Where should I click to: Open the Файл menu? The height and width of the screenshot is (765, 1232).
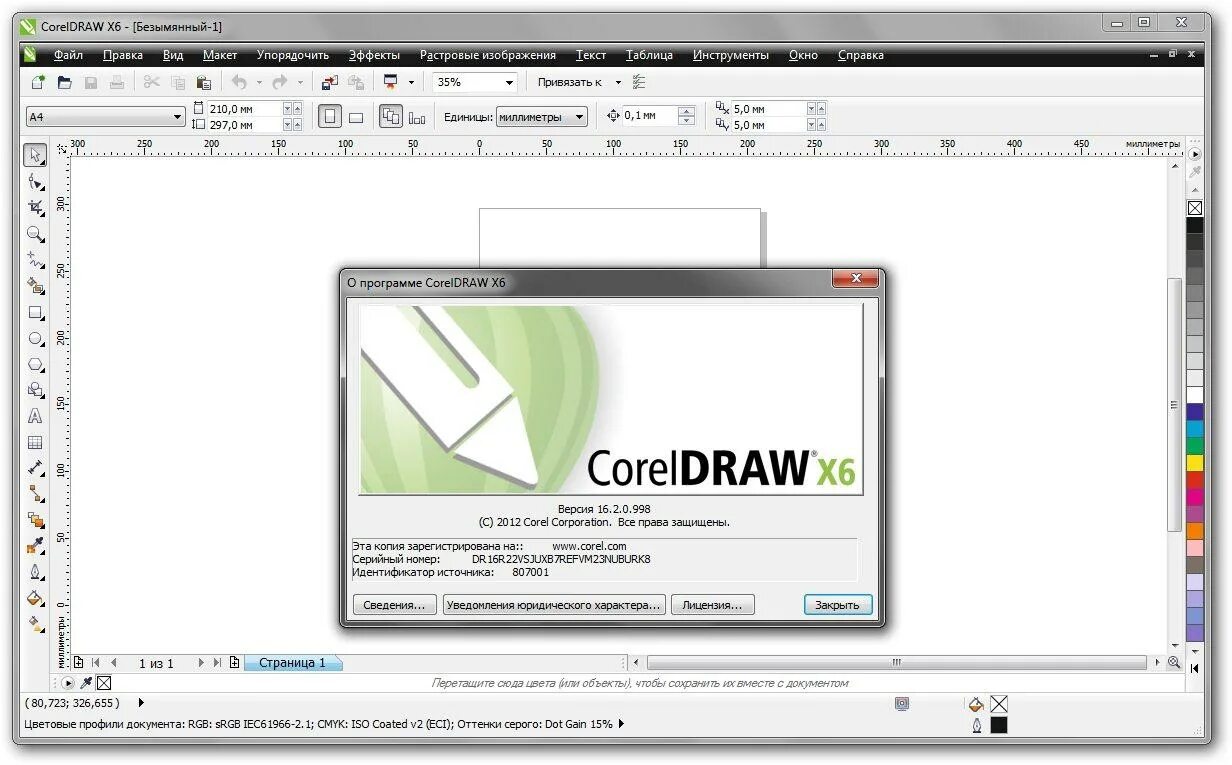pos(68,55)
